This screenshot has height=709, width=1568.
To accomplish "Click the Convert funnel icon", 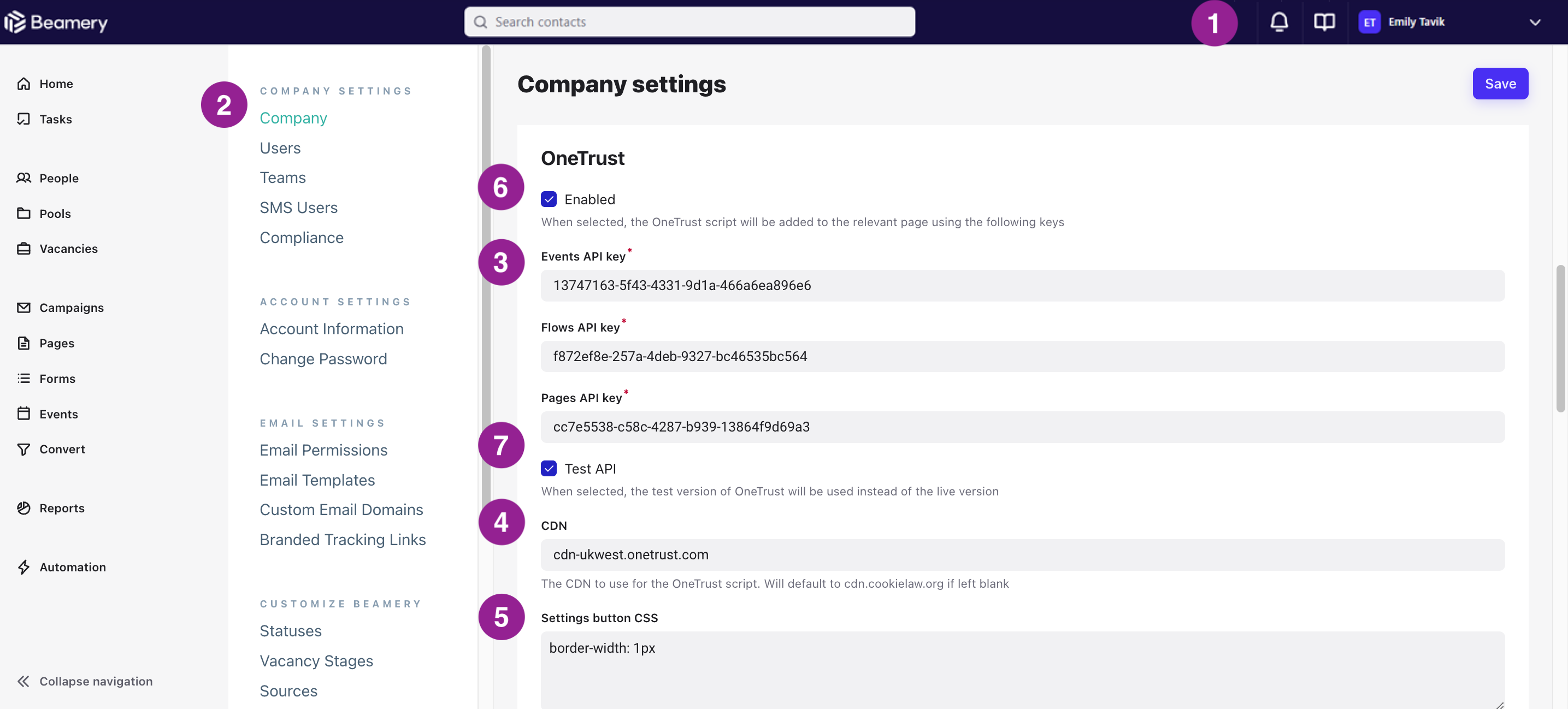I will click(x=23, y=448).
